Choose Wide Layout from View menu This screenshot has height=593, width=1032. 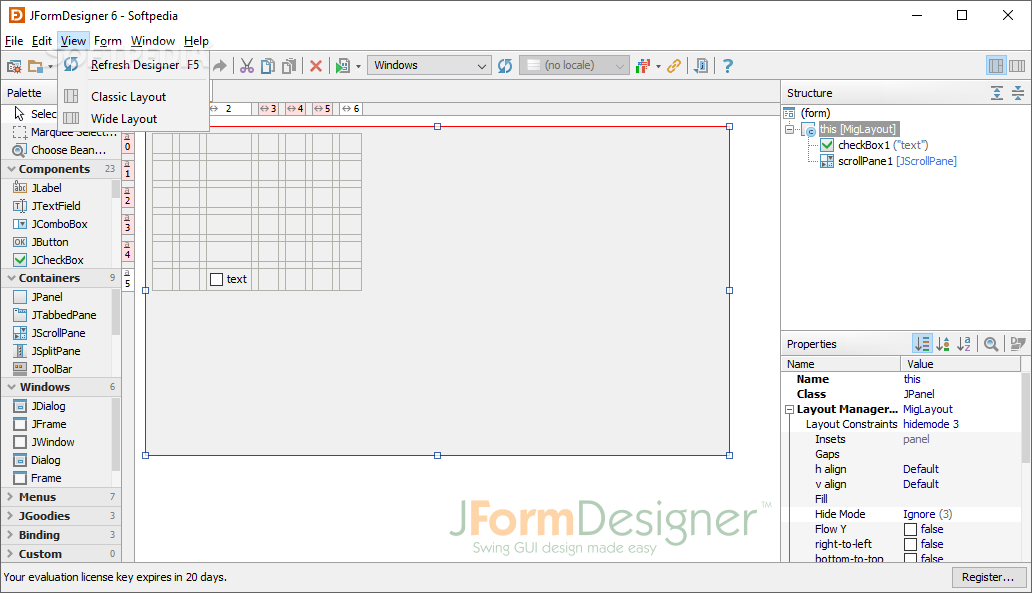[134, 119]
